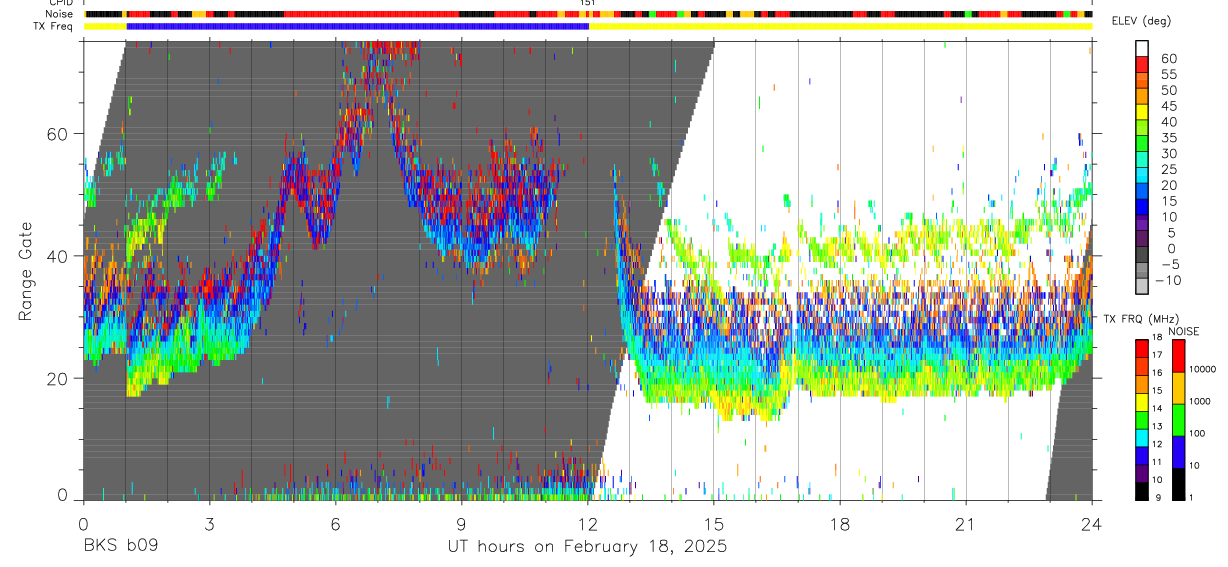This screenshot has height=567, width=1228.
Task: Click the "55" value on ELEV legend
Action: [x=1168, y=74]
